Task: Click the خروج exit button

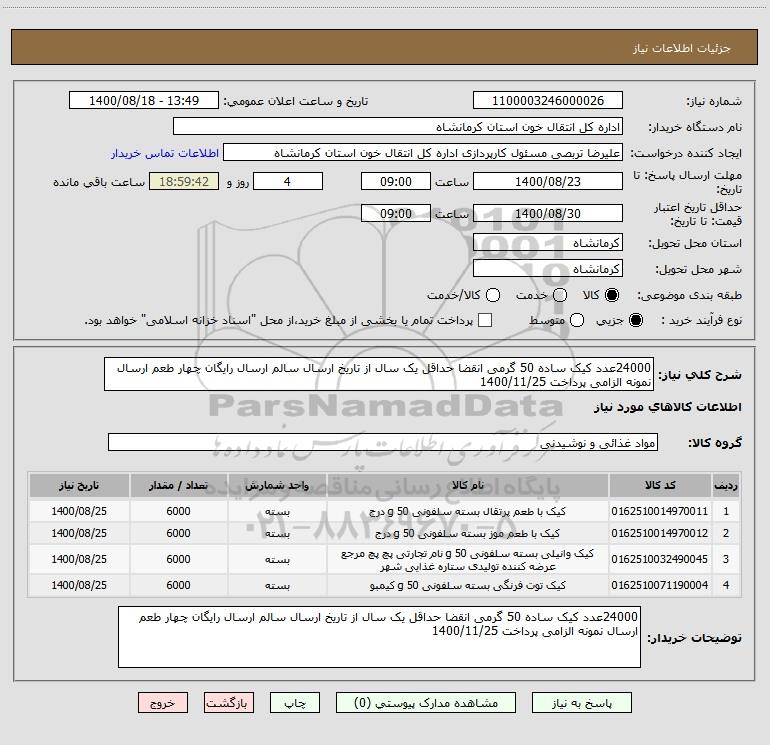Action: coord(163,703)
